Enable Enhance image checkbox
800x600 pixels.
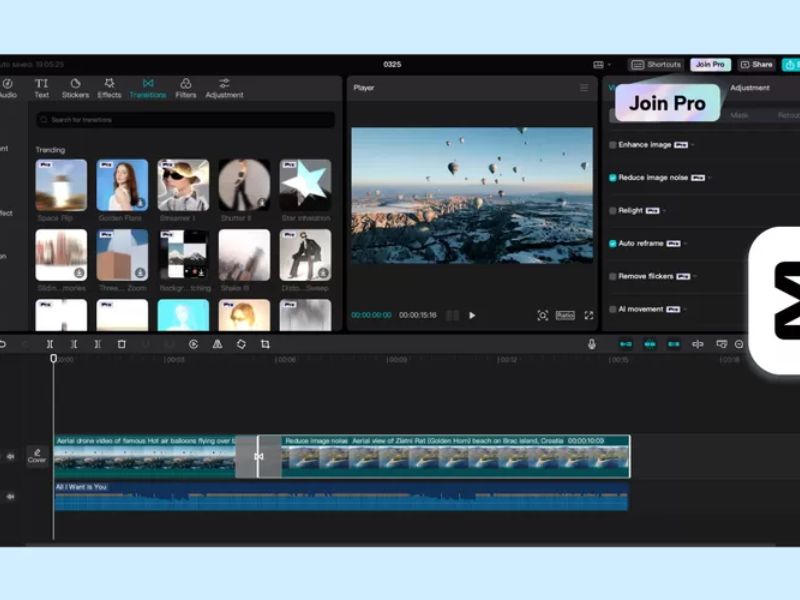tap(613, 145)
